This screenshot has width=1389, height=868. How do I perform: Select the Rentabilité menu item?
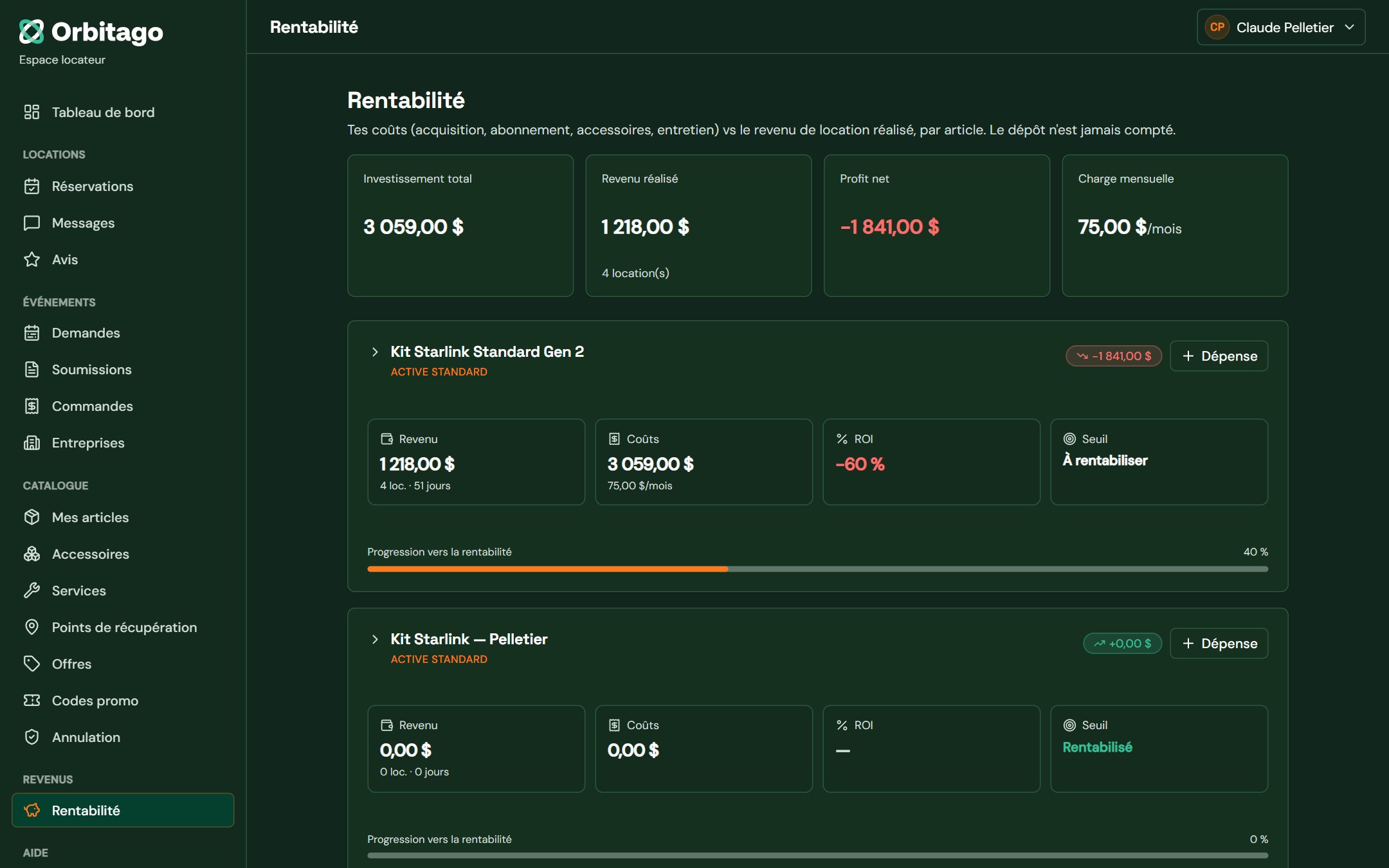(x=123, y=811)
